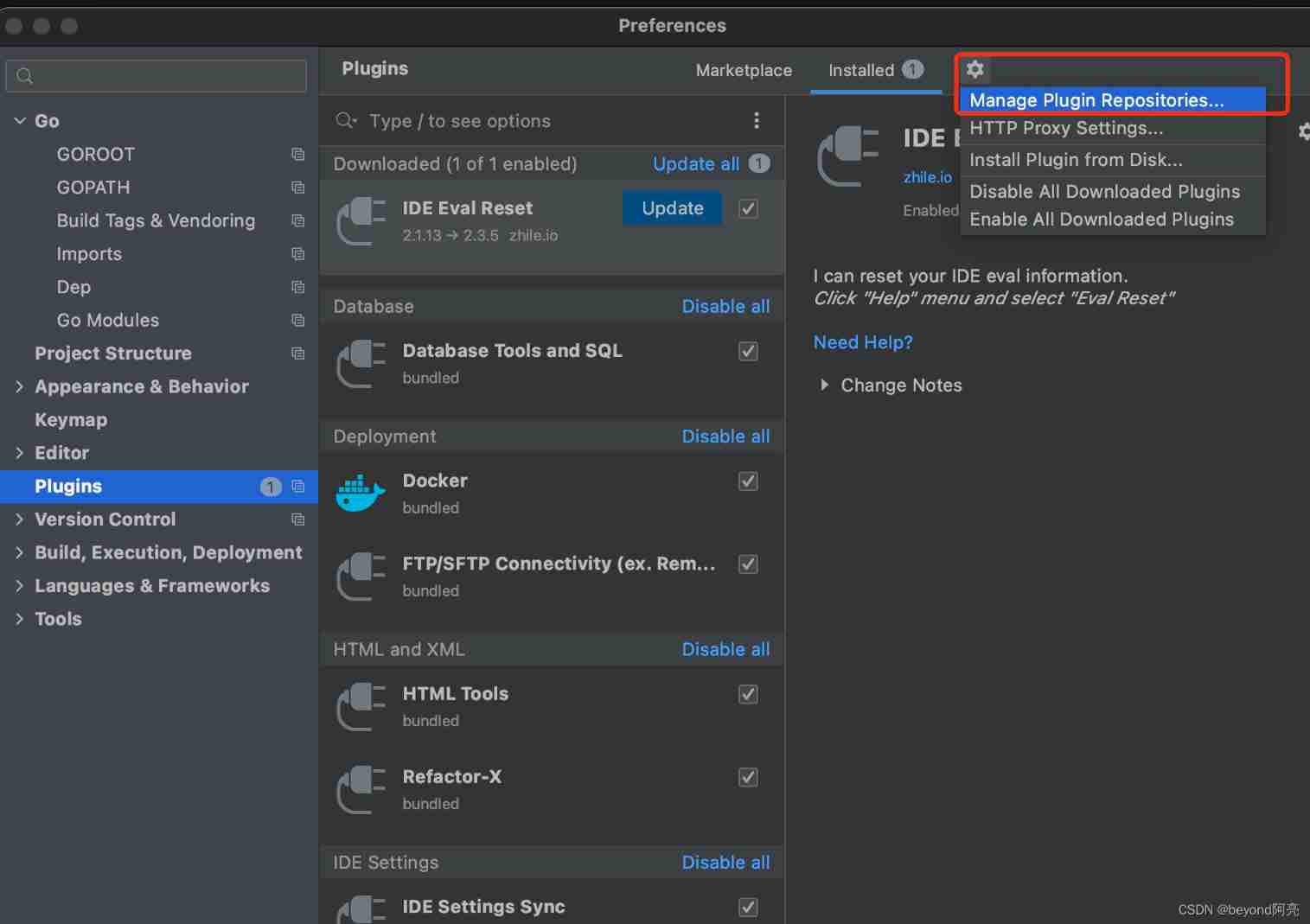The width and height of the screenshot is (1310, 924).
Task: Click the Update all link
Action: click(696, 163)
